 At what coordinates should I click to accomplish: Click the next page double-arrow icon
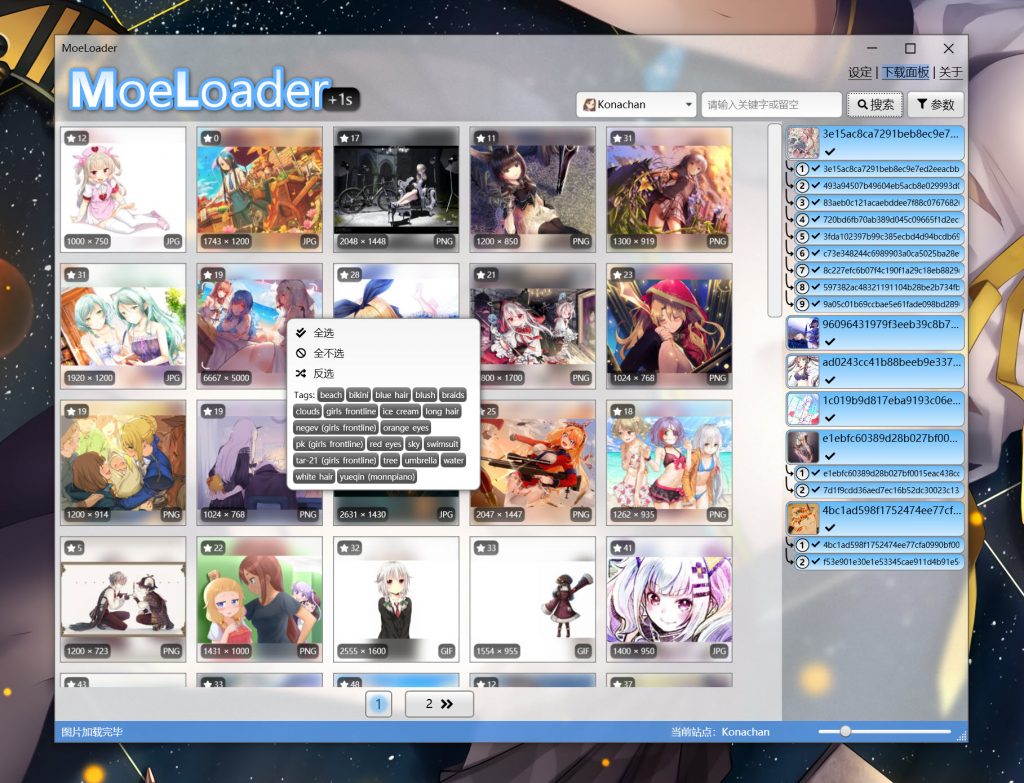pyautogui.click(x=447, y=704)
